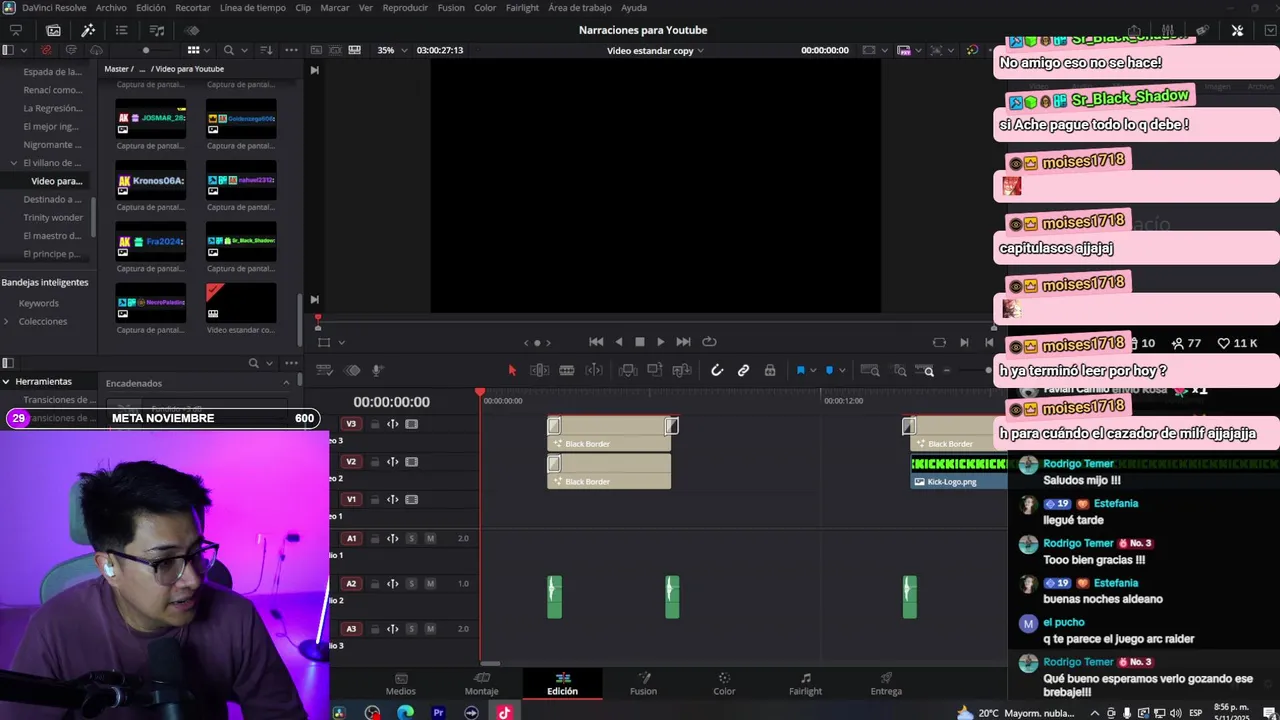
Task: Switch to the Color page
Action: tap(724, 684)
